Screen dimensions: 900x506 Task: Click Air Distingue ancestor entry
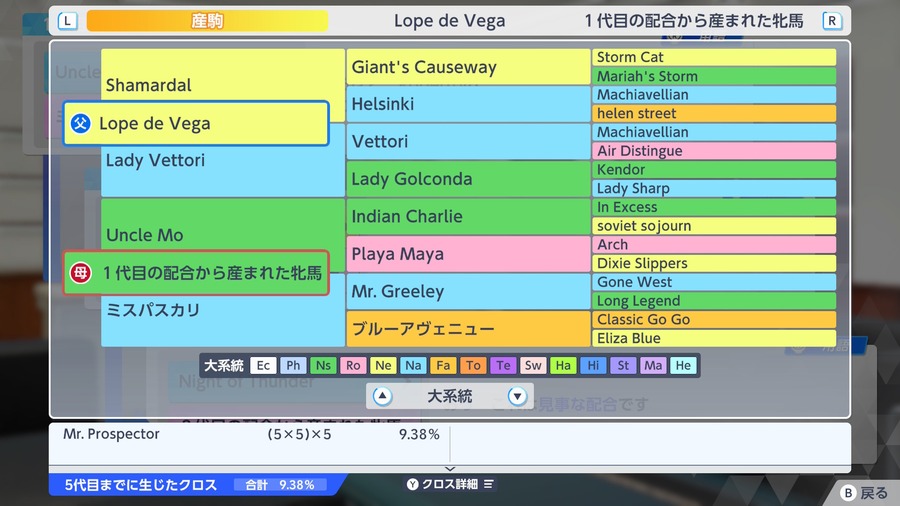[x=714, y=151]
